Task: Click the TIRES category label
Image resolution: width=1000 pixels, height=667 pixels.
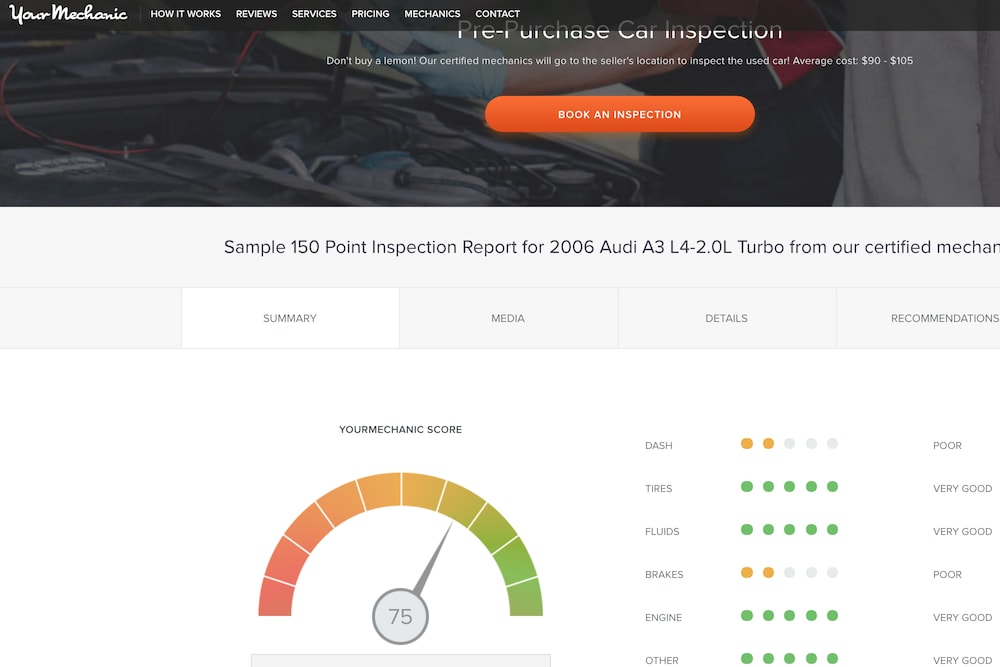Action: coord(659,488)
